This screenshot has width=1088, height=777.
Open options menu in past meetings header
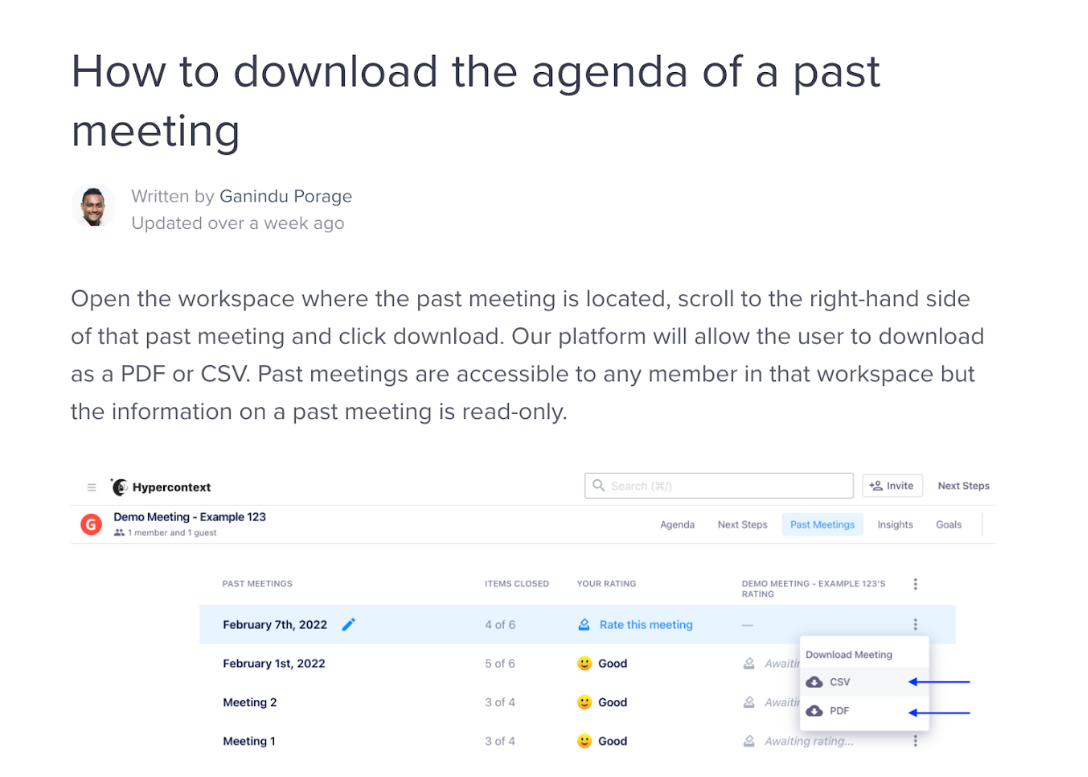915,584
